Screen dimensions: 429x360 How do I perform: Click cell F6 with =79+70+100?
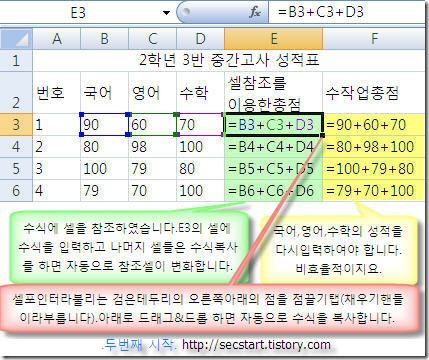(x=374, y=191)
